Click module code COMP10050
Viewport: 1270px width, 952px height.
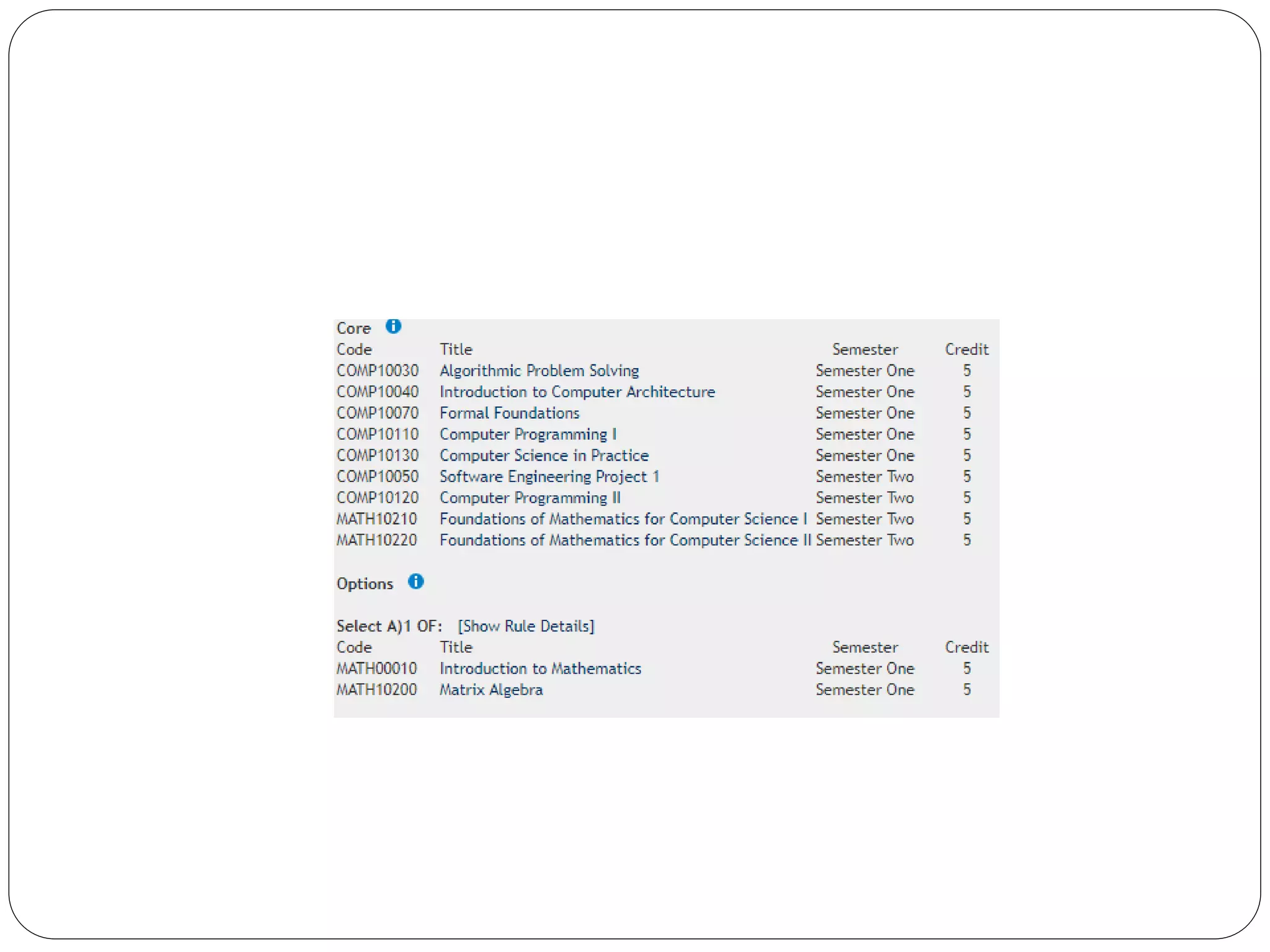377,477
